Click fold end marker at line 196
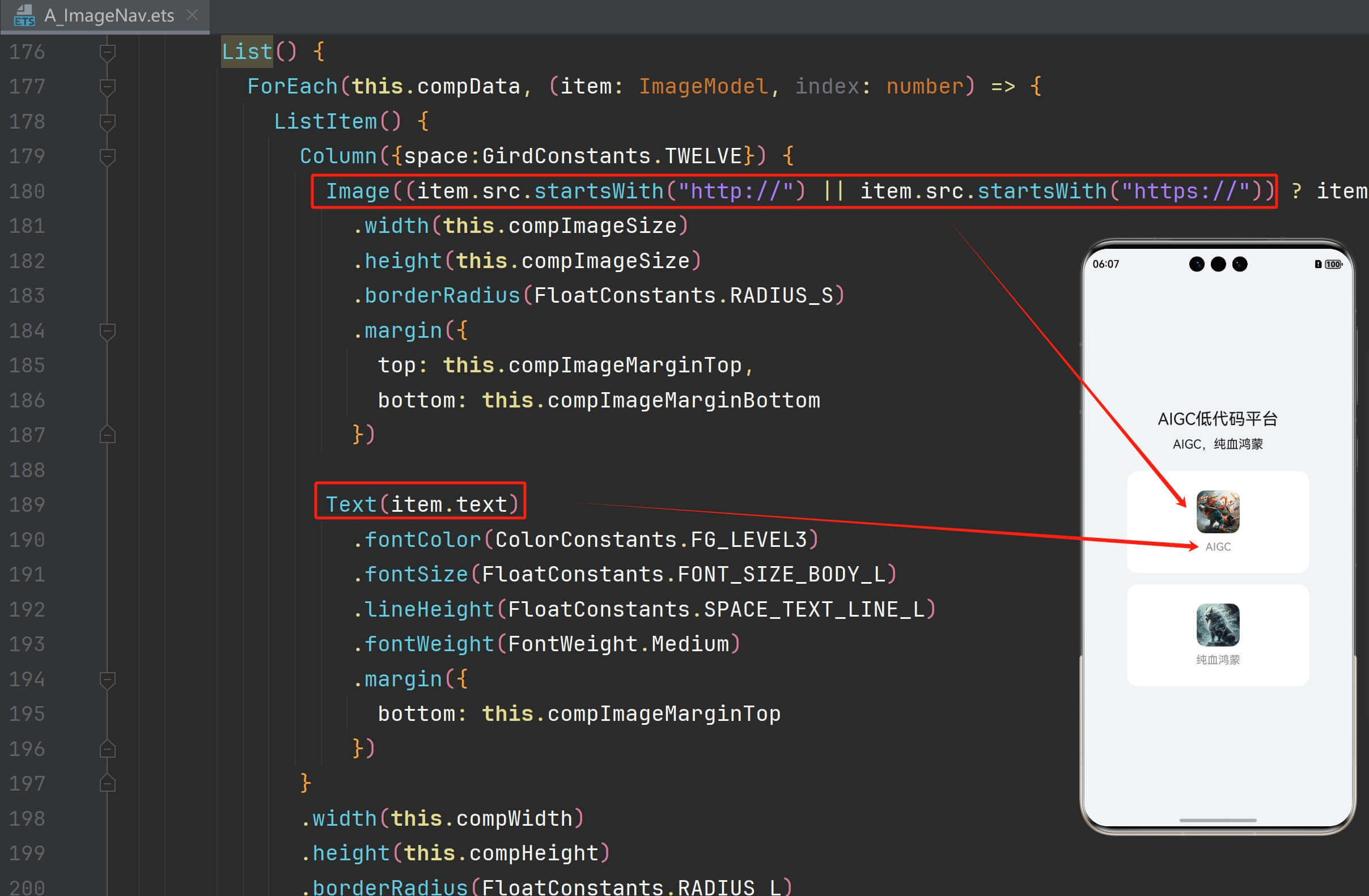The height and width of the screenshot is (896, 1369). [108, 749]
